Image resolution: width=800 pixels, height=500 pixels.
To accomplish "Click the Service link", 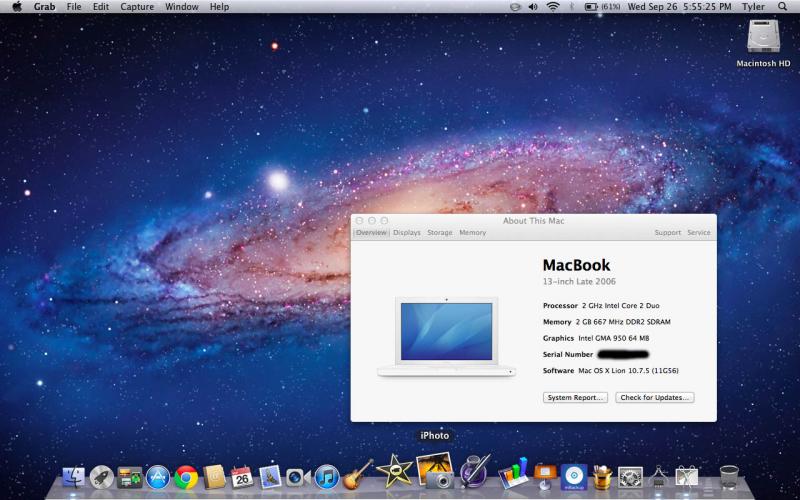I will click(698, 233).
